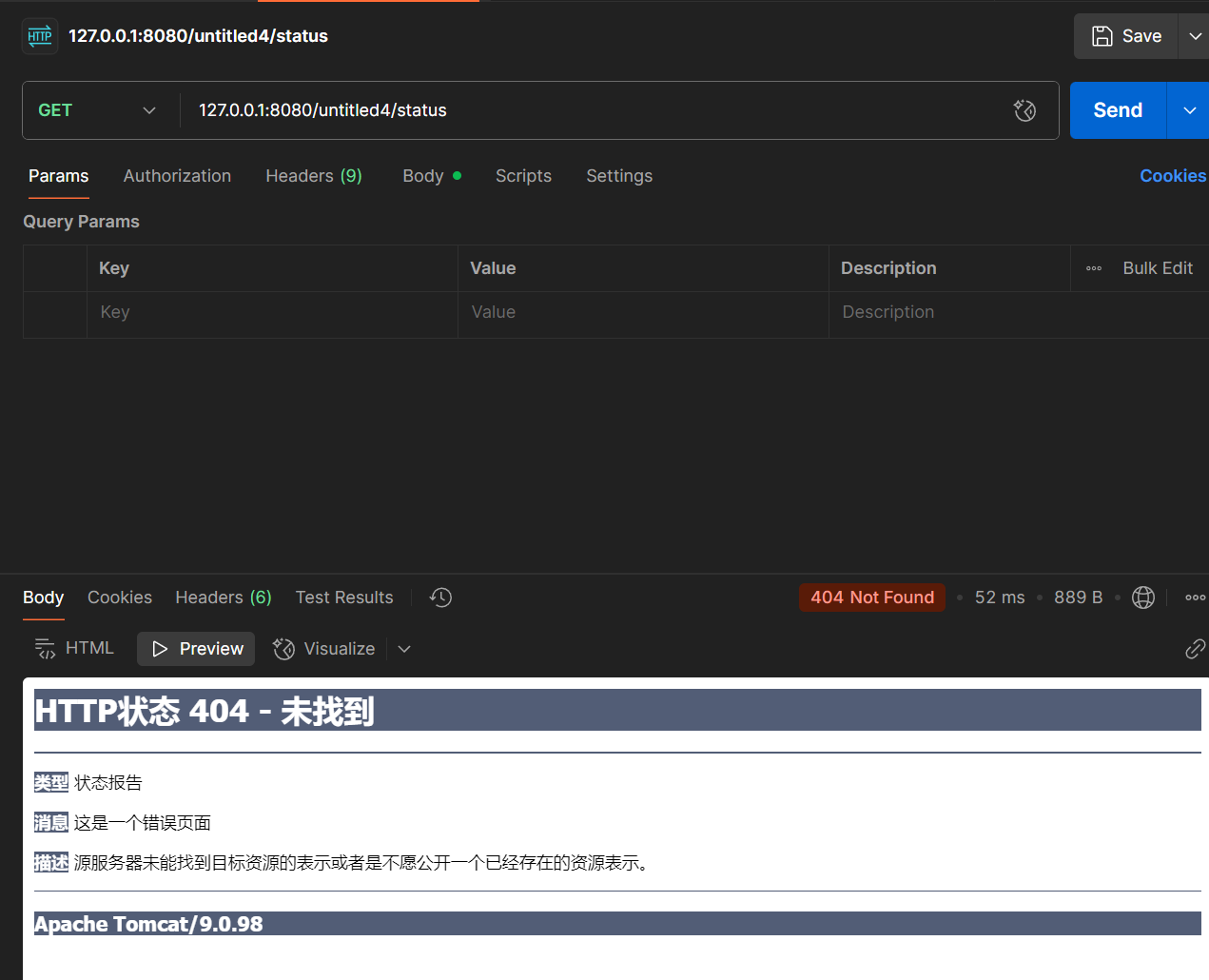
Task: Click the 52 ms response time
Action: coord(1000,598)
